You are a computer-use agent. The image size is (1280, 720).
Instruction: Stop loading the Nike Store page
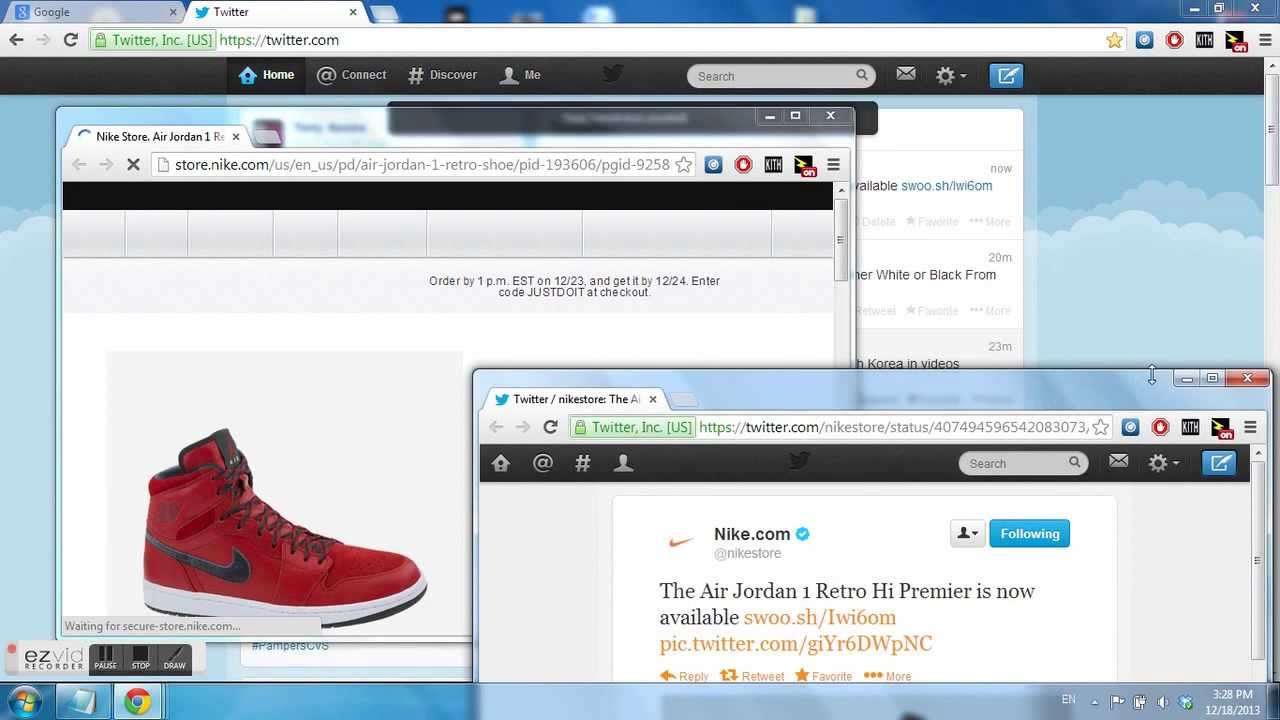pyautogui.click(x=133, y=165)
